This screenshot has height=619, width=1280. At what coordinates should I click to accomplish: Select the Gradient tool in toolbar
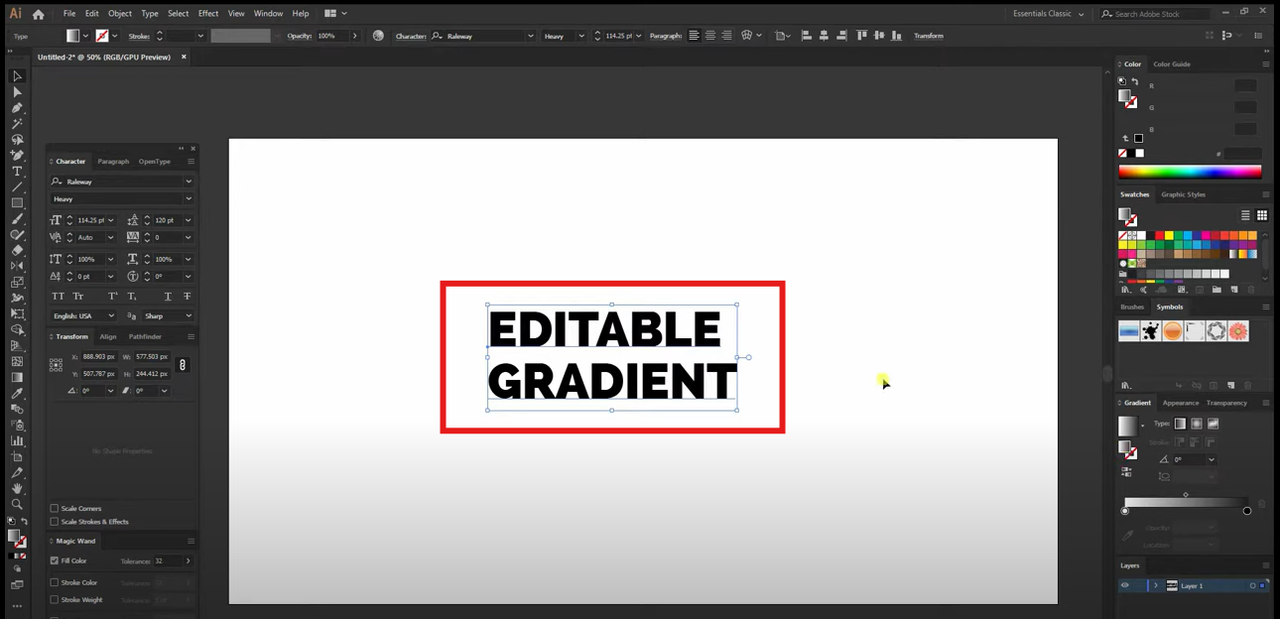pyautogui.click(x=17, y=377)
